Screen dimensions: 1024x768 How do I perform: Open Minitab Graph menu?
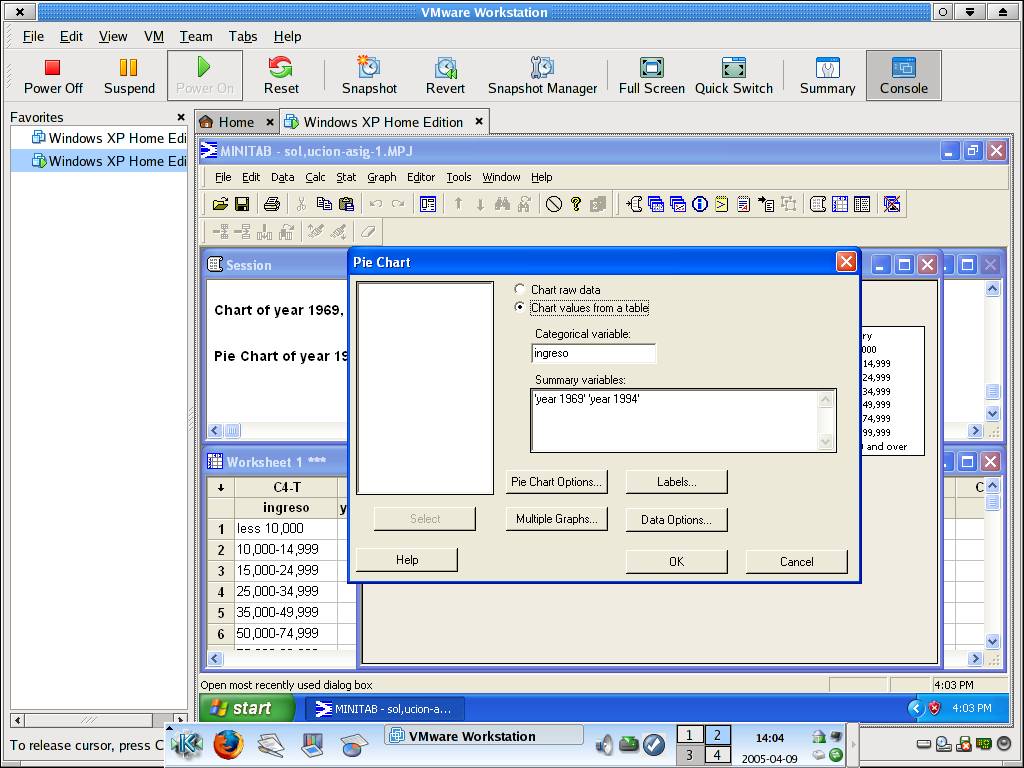click(381, 177)
